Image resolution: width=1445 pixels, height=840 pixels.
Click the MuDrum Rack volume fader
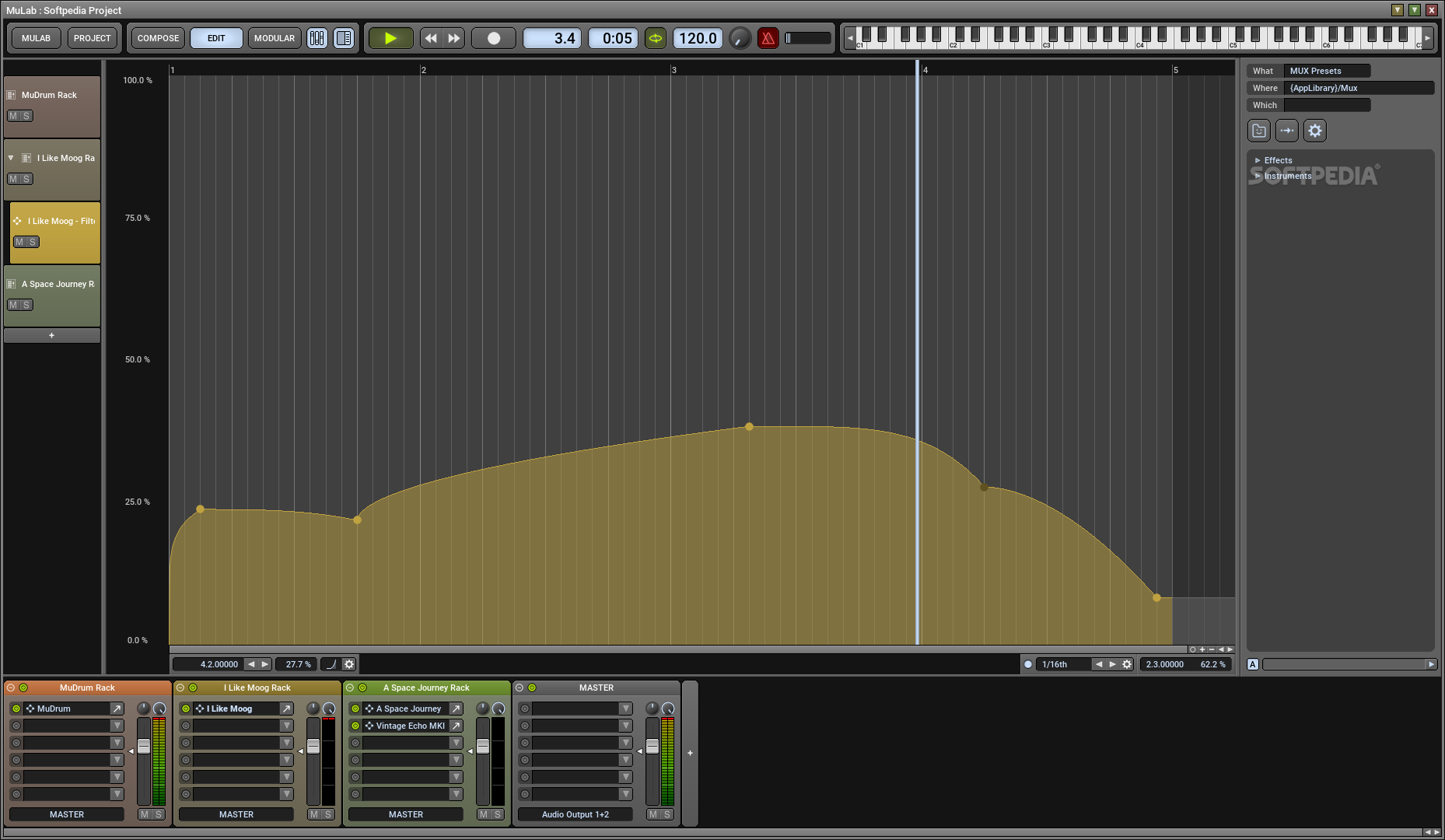pyautogui.click(x=144, y=746)
